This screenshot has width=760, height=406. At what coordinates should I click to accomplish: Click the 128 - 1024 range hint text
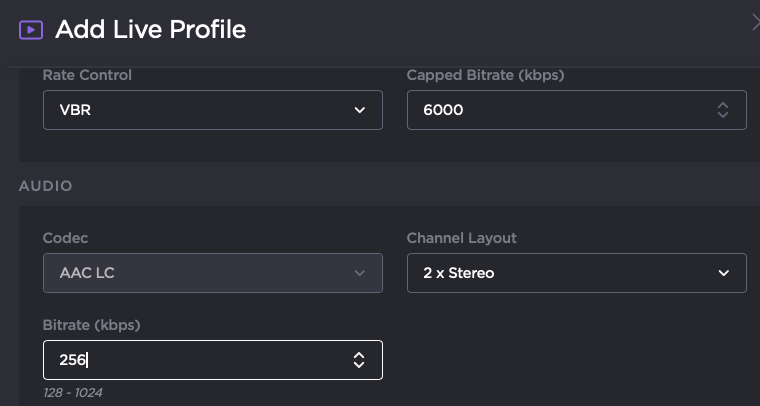tap(72, 393)
